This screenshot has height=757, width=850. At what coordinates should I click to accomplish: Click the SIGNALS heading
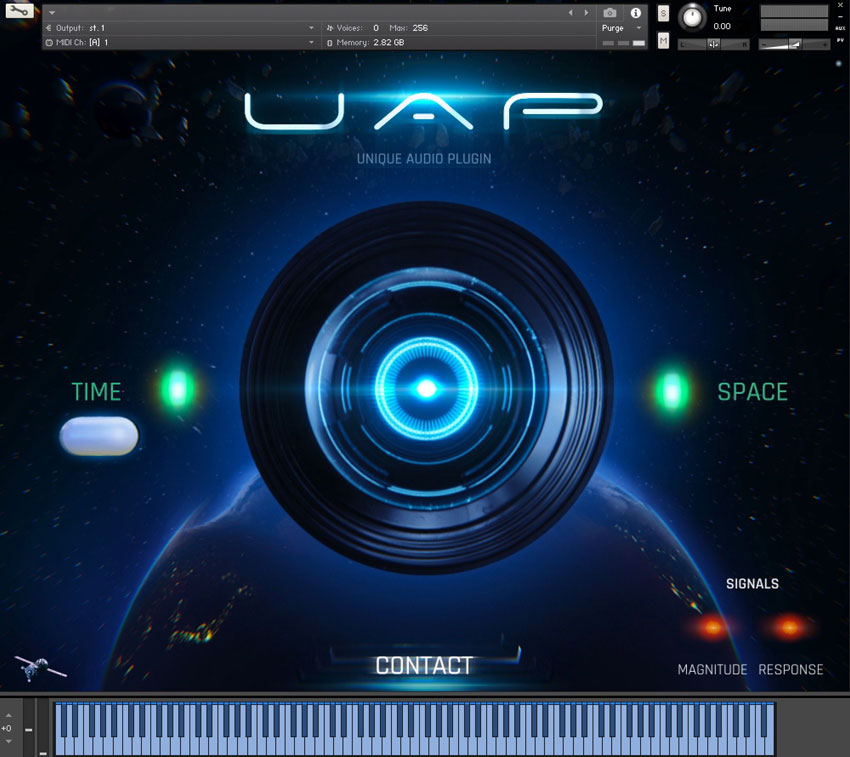[x=752, y=583]
